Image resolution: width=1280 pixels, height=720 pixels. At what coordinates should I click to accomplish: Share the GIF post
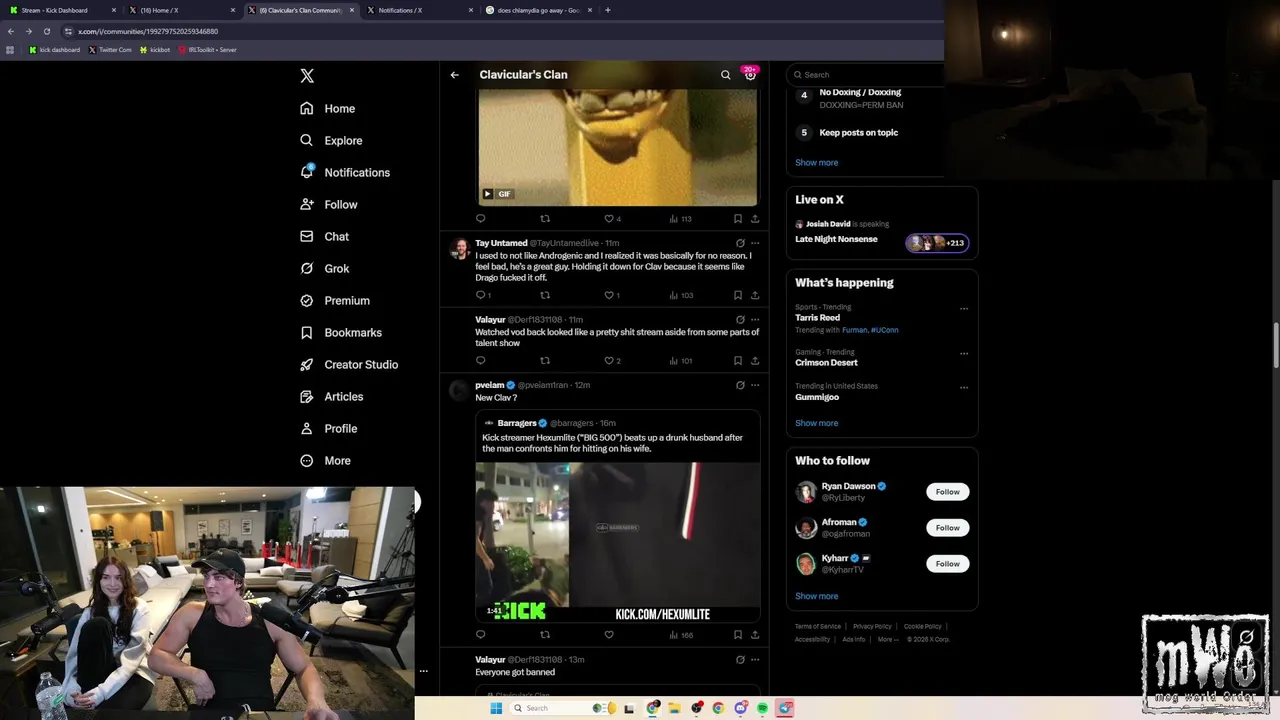(755, 218)
